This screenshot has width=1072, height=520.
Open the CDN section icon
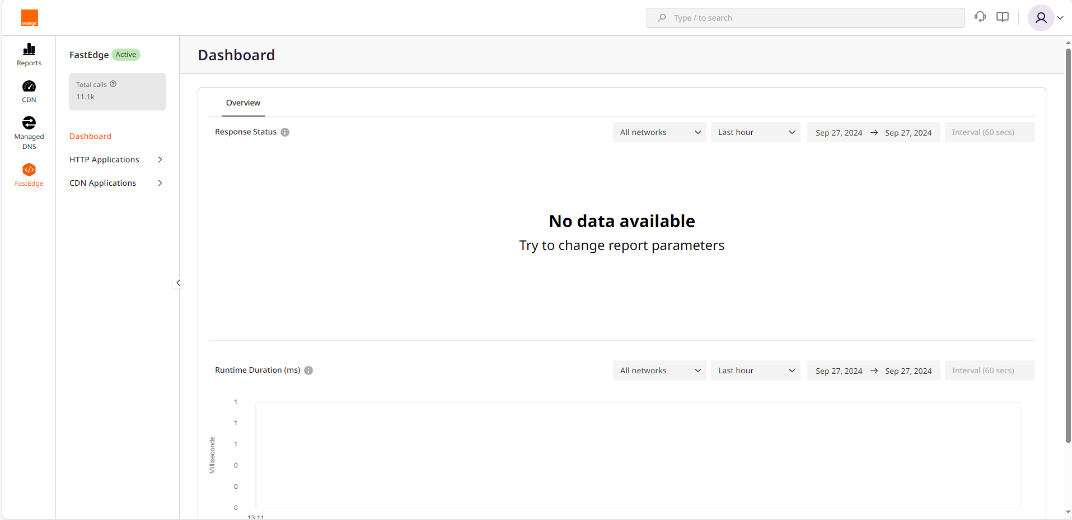[x=29, y=91]
